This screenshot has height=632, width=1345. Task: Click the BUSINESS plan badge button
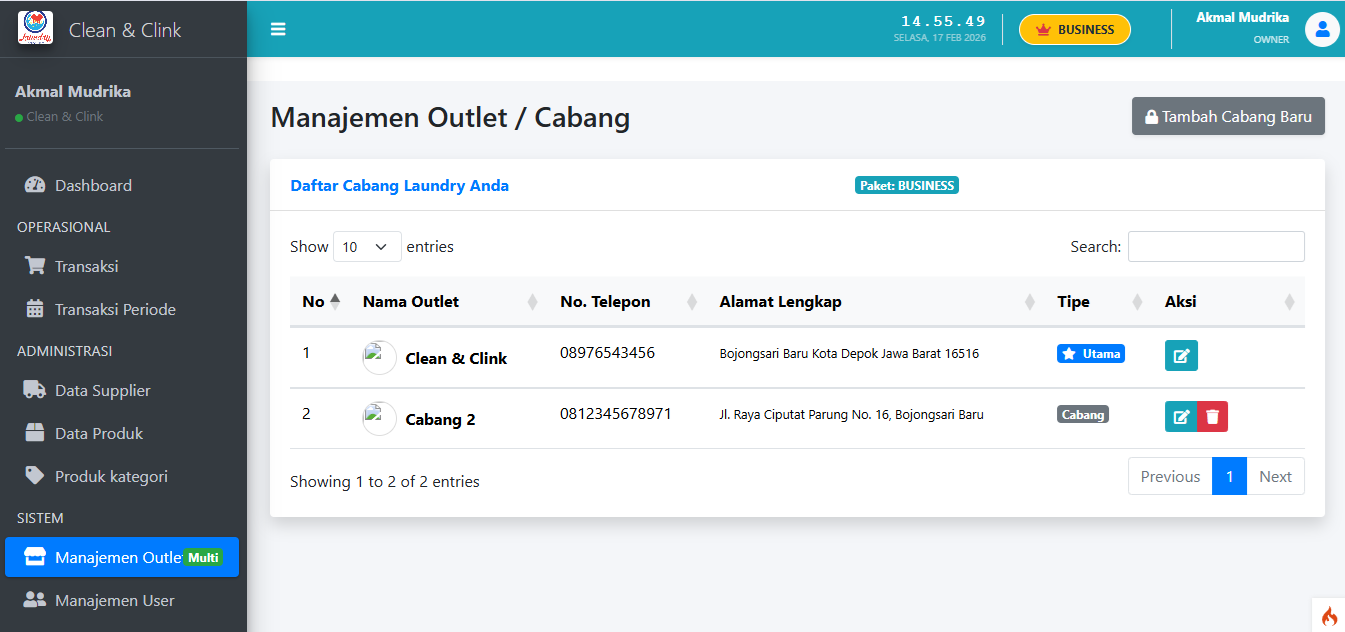point(1074,30)
